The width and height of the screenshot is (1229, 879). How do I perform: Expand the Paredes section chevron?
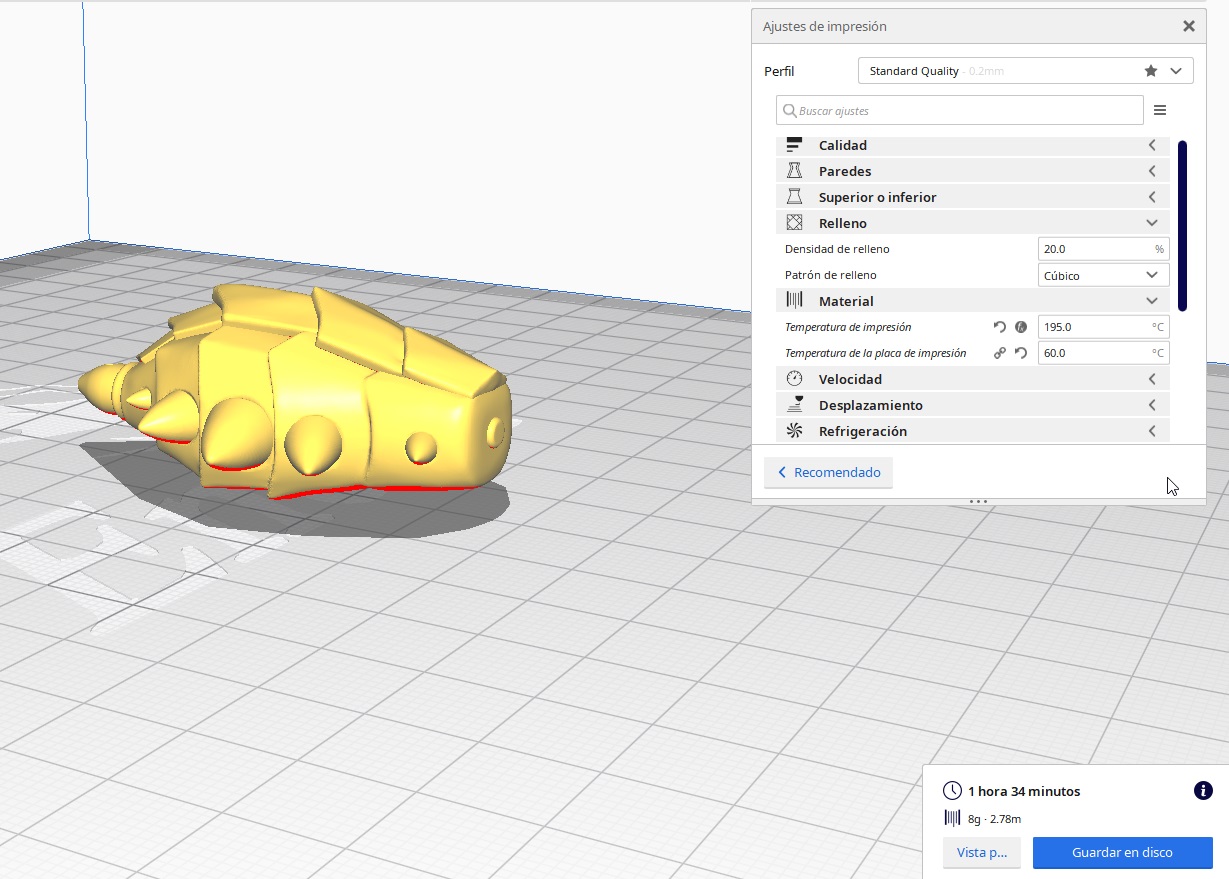[x=1152, y=171]
